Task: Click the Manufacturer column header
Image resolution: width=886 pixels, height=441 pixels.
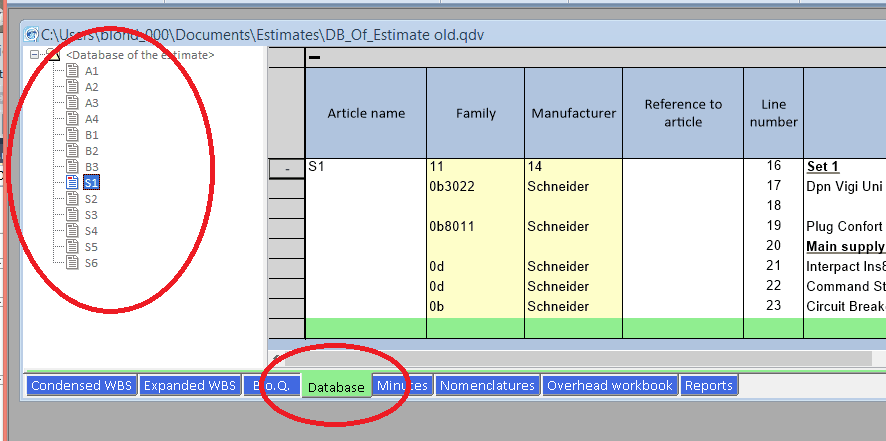Action: 573,113
